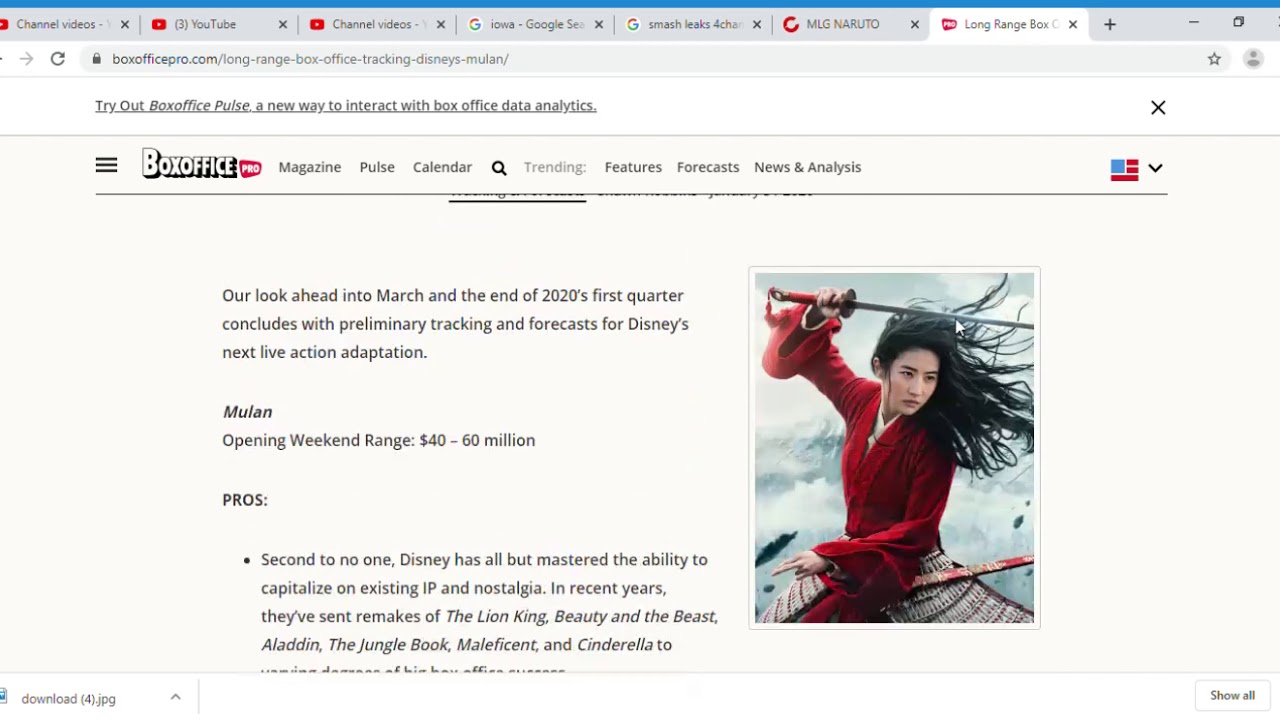
Task: Click the "PROS:" heading text
Action: [x=245, y=500]
